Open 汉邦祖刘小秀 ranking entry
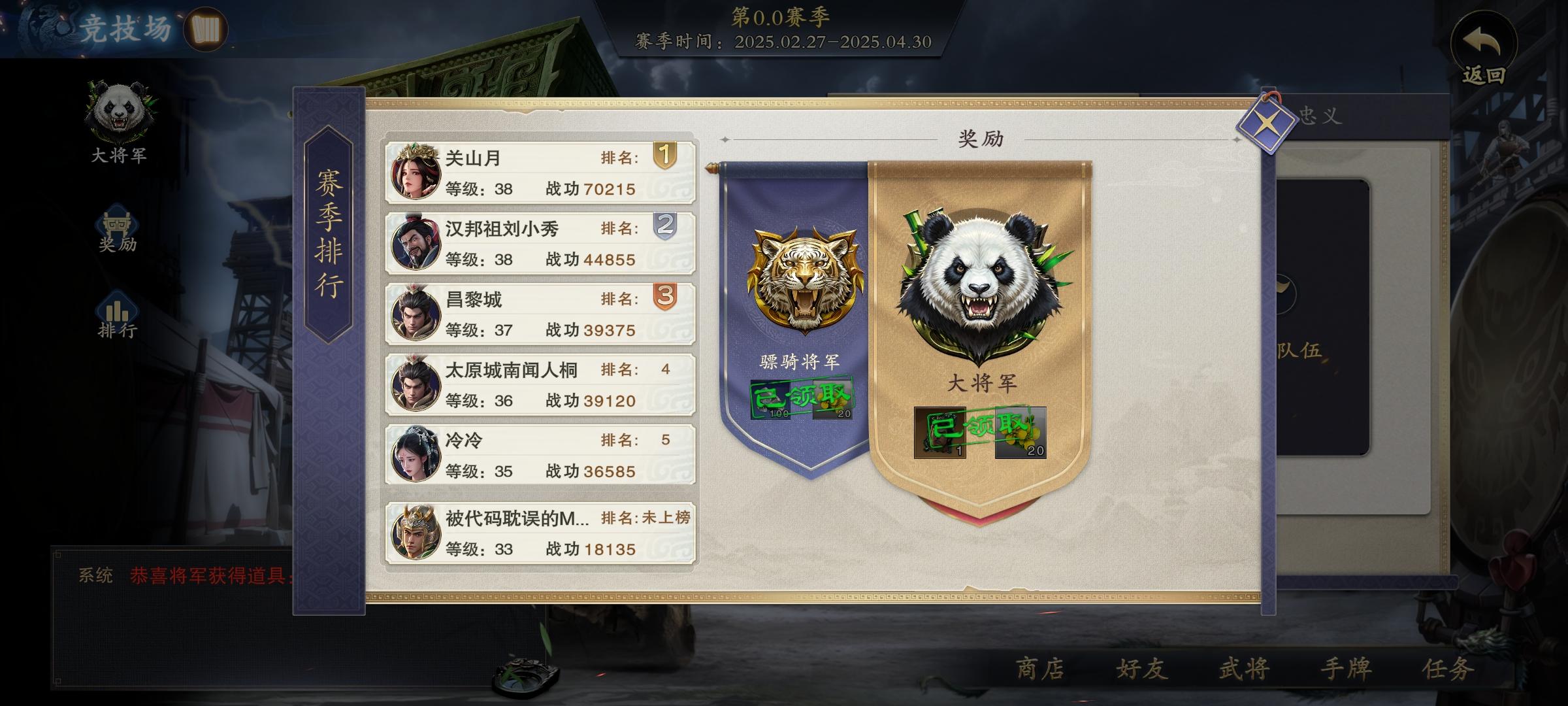The width and height of the screenshot is (1568, 706). [x=540, y=243]
